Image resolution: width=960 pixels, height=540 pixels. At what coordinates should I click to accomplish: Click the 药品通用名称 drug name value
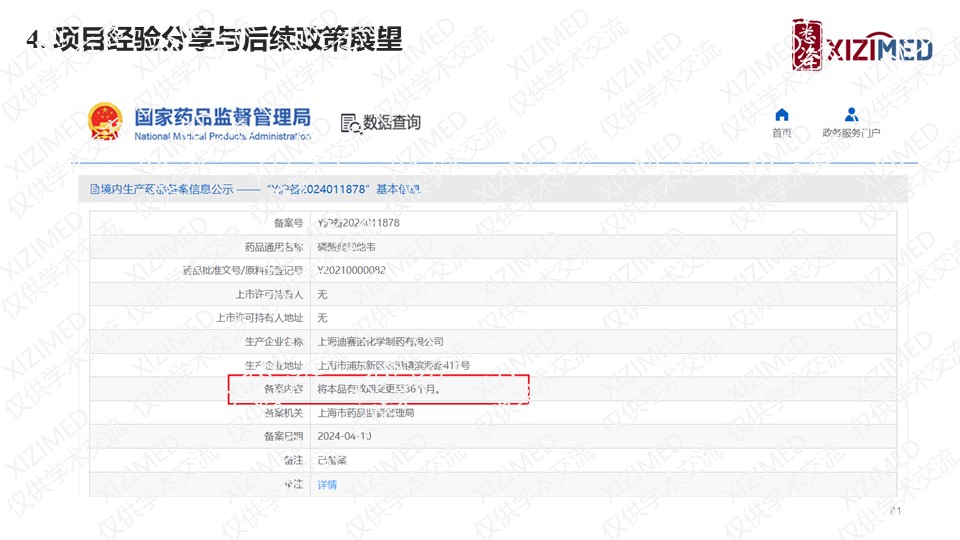347,246
